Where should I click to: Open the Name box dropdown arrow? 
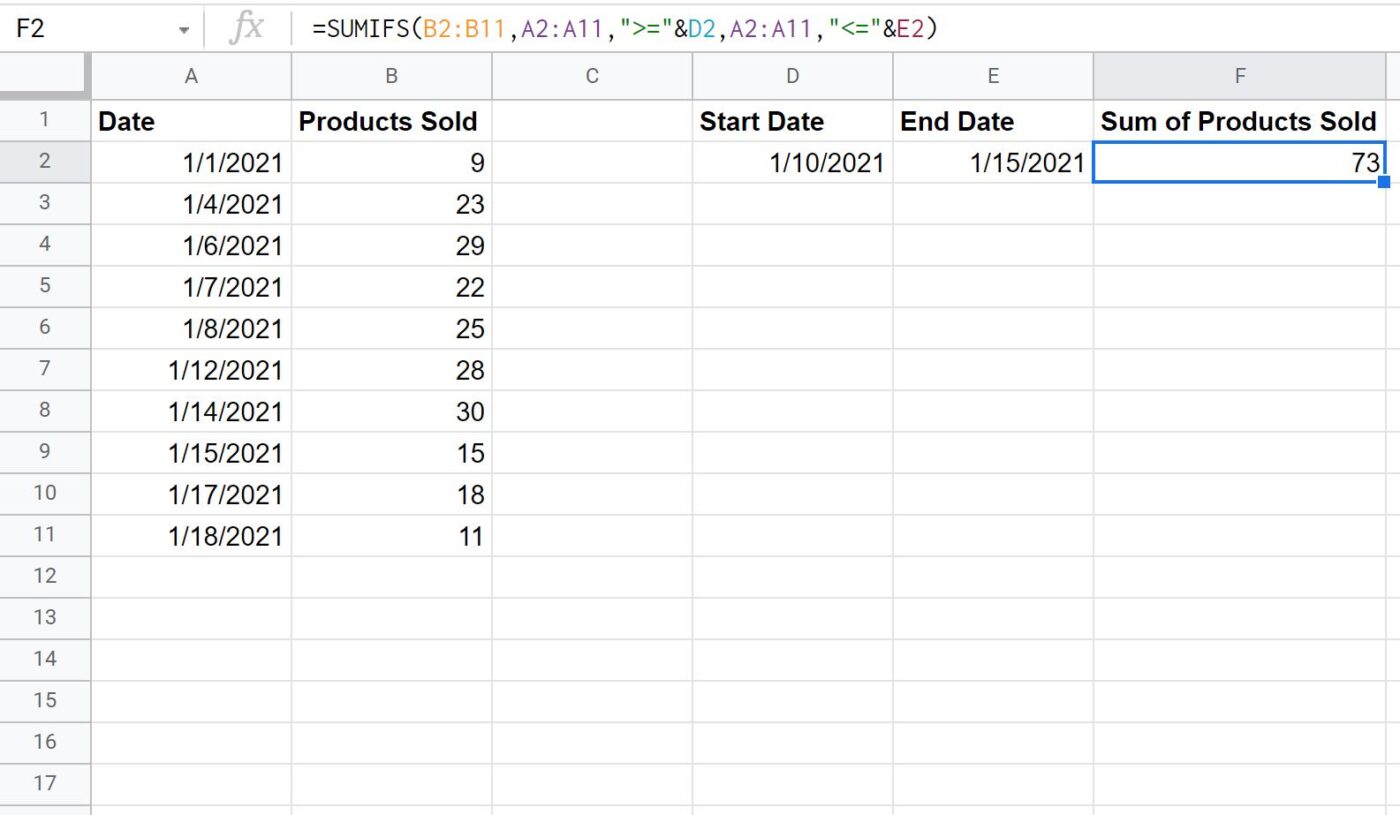click(184, 31)
